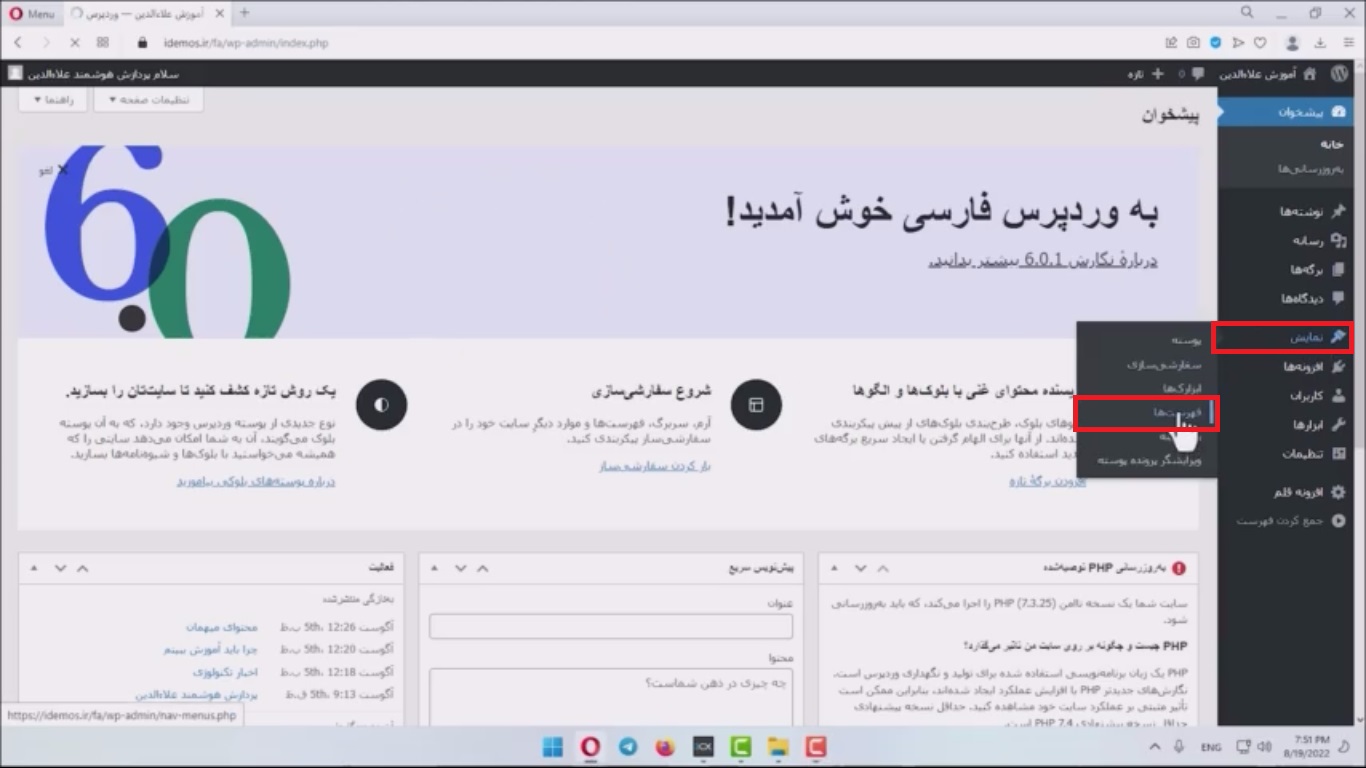Toggle collapse quick draft widget
Viewport: 1366px width, 768px height.
434,568
